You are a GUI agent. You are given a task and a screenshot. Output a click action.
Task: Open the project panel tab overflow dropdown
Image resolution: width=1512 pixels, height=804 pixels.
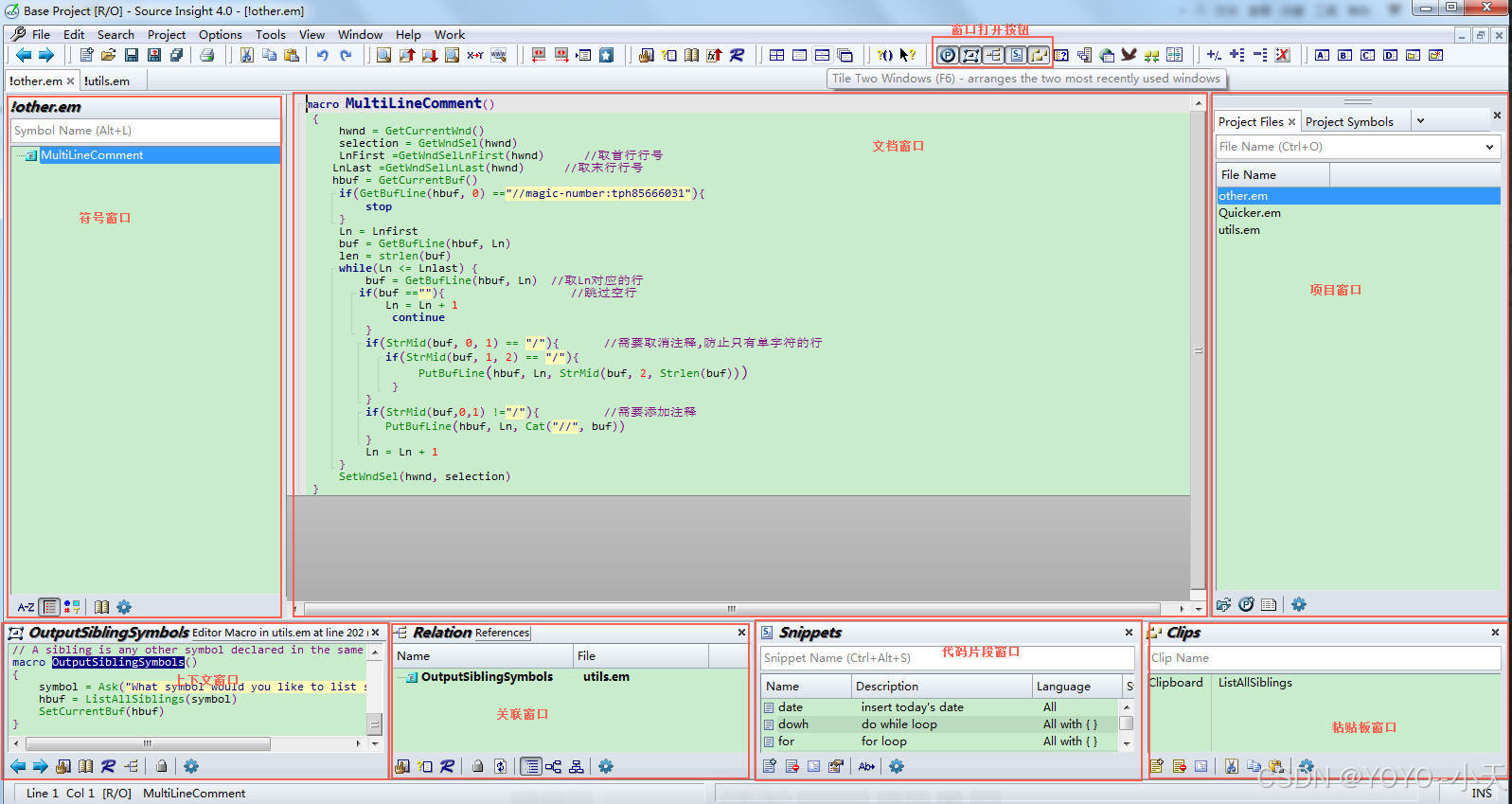(1420, 121)
